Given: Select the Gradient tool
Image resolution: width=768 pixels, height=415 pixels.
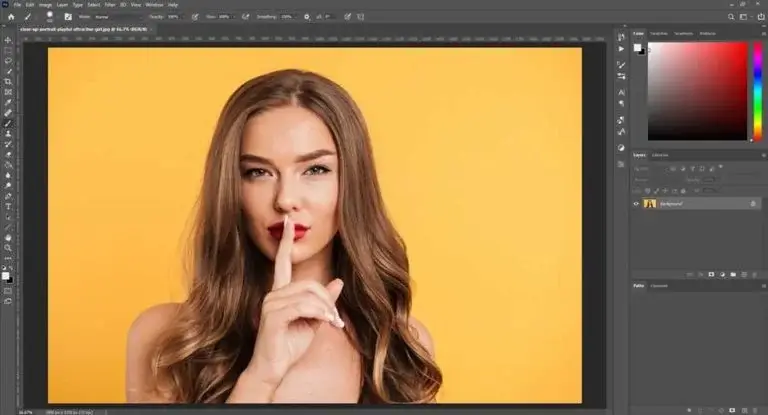Looking at the screenshot, I should pos(8,165).
